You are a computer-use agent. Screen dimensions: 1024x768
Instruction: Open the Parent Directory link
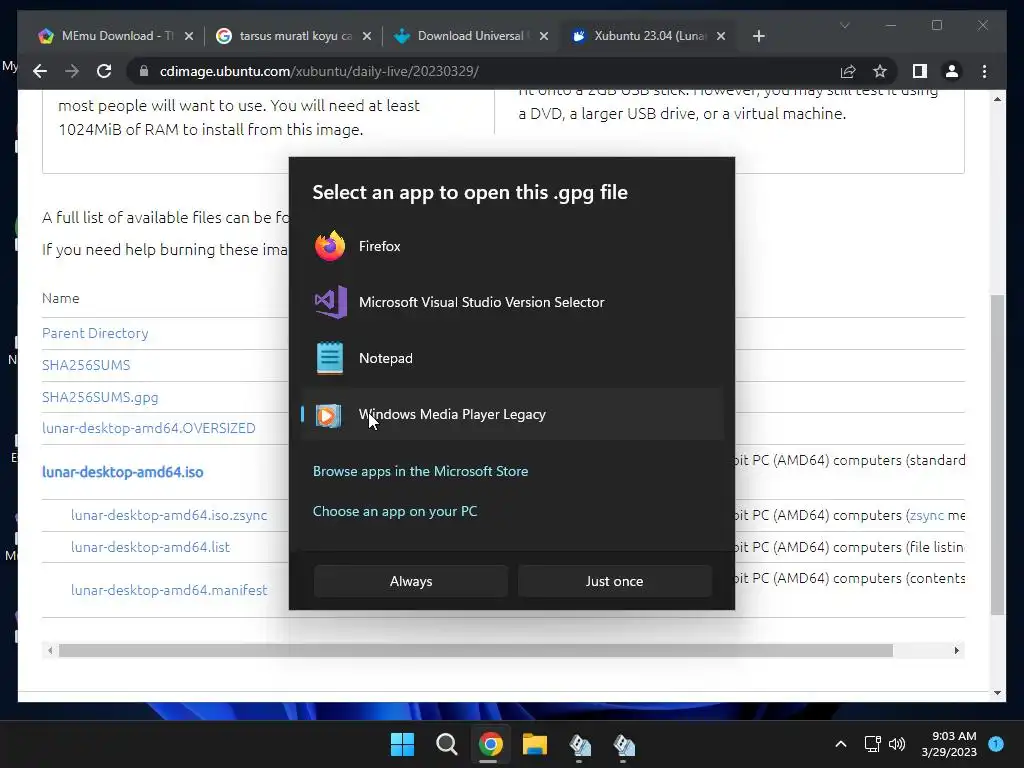[x=95, y=333]
